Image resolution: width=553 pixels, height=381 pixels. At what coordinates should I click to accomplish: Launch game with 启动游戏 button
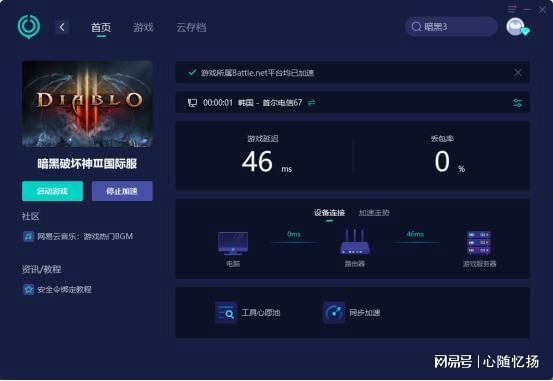(x=53, y=191)
